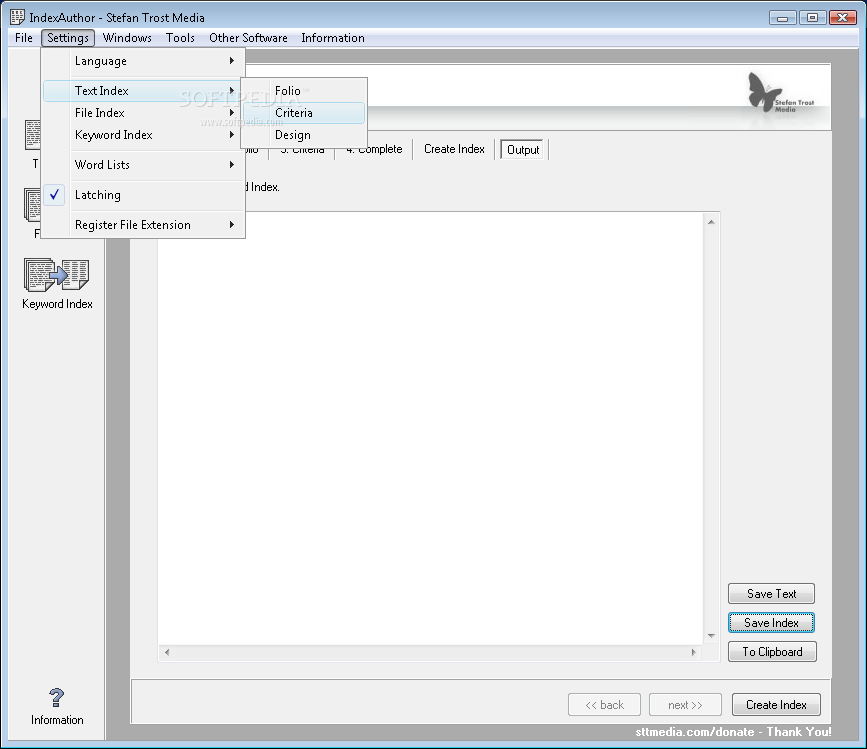Click the << back button
867x749 pixels.
(604, 705)
